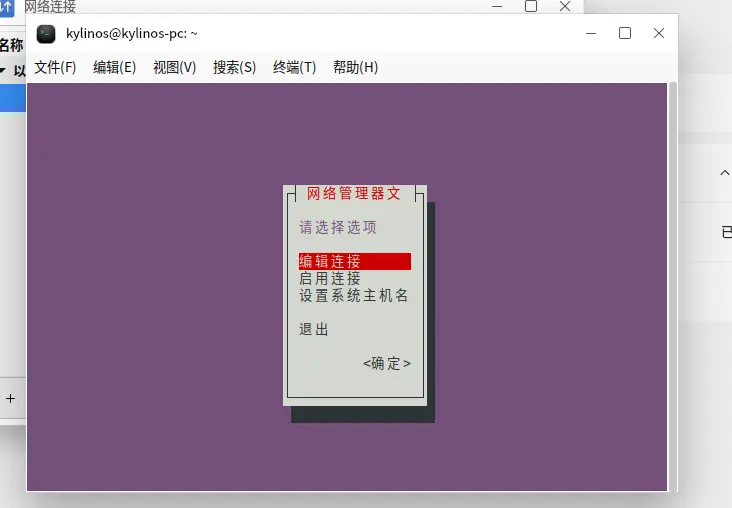Minimize the 网络连接 window
The width and height of the screenshot is (732, 508).
point(497,7)
